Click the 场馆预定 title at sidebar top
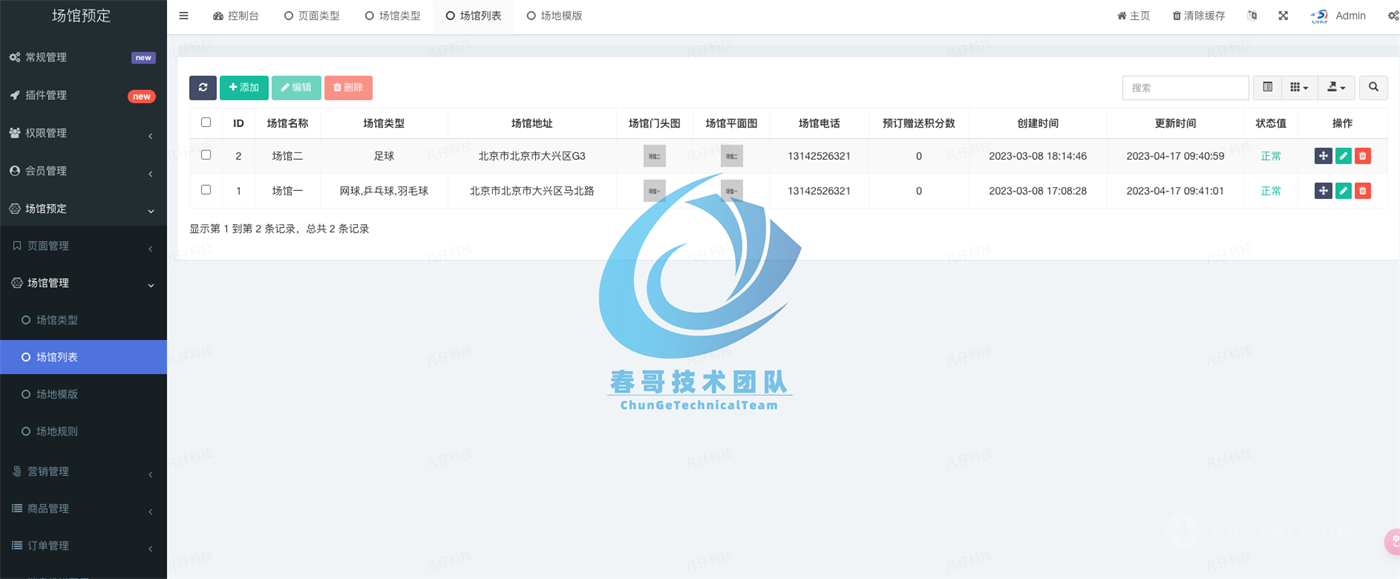Image resolution: width=1400 pixels, height=579 pixels. pos(82,16)
